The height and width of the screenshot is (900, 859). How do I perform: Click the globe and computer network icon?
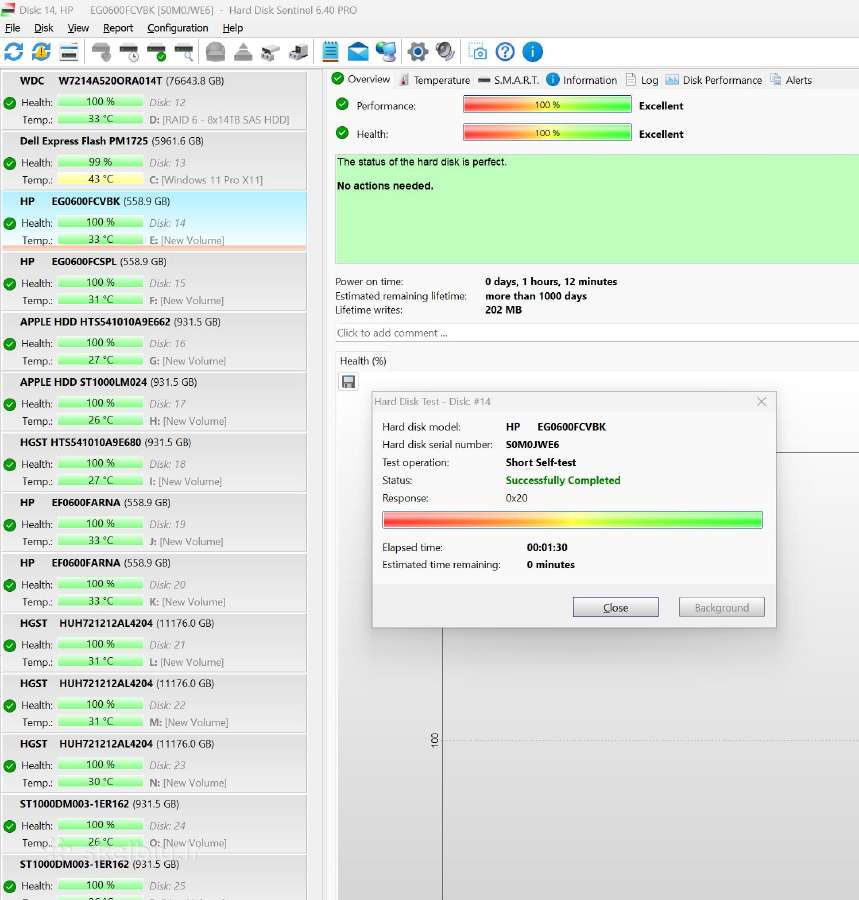tap(386, 52)
